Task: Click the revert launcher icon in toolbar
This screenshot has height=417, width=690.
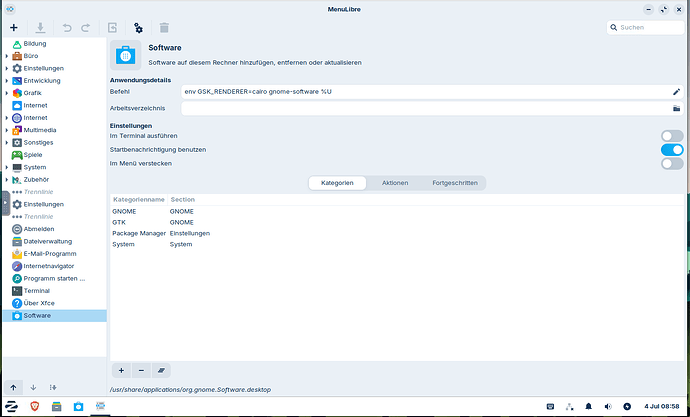Action: 112,28
